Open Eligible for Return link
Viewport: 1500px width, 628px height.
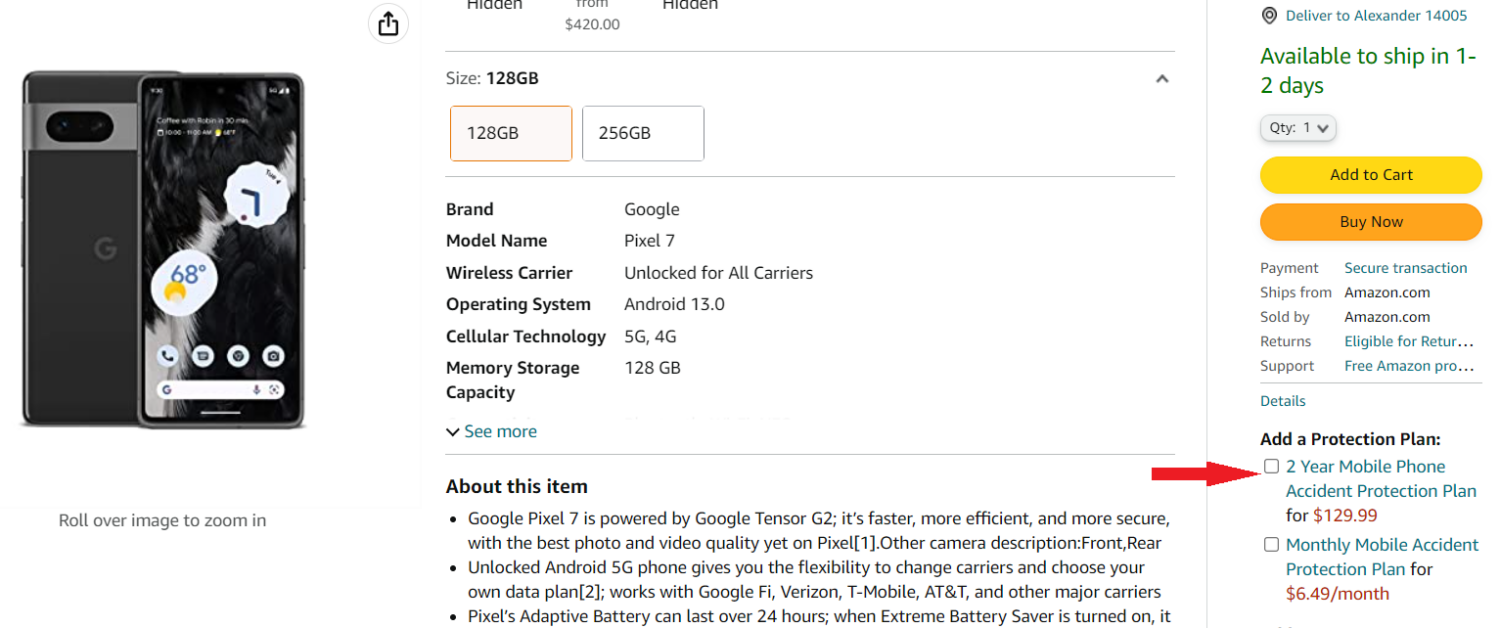(x=1409, y=342)
